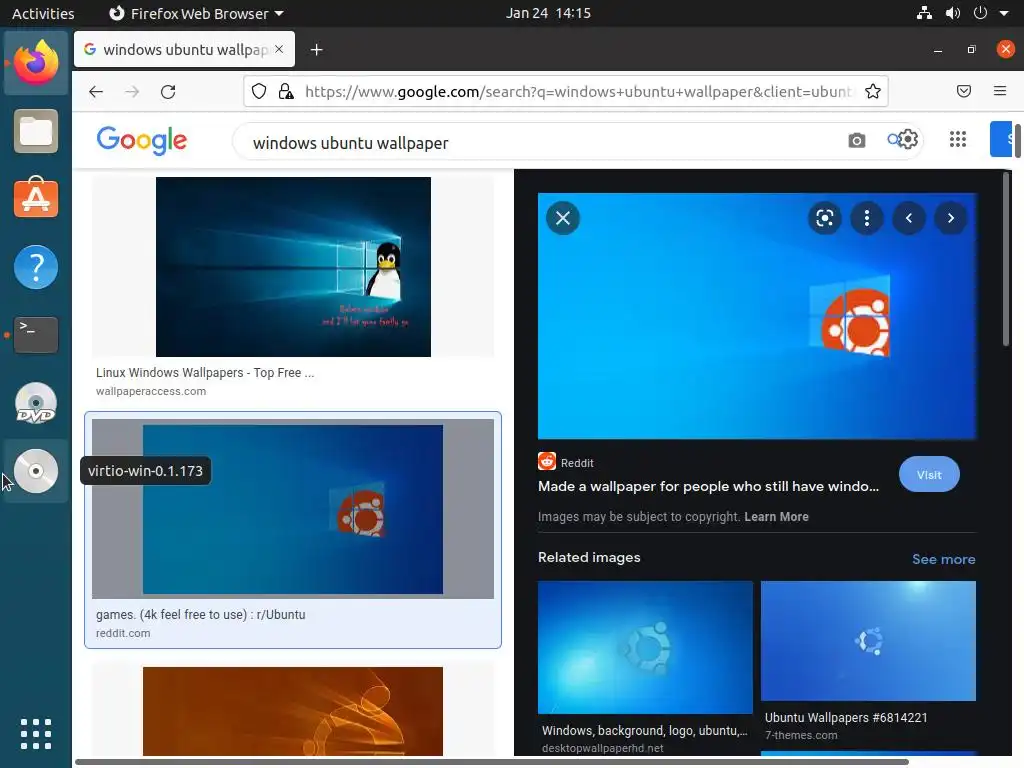Click the horizontal page scrollbar
The image size is (1024, 768).
pyautogui.click(x=491, y=761)
